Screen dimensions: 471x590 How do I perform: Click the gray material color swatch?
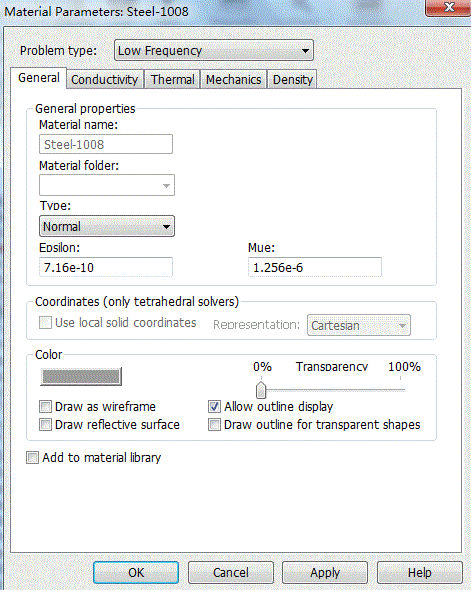point(81,377)
